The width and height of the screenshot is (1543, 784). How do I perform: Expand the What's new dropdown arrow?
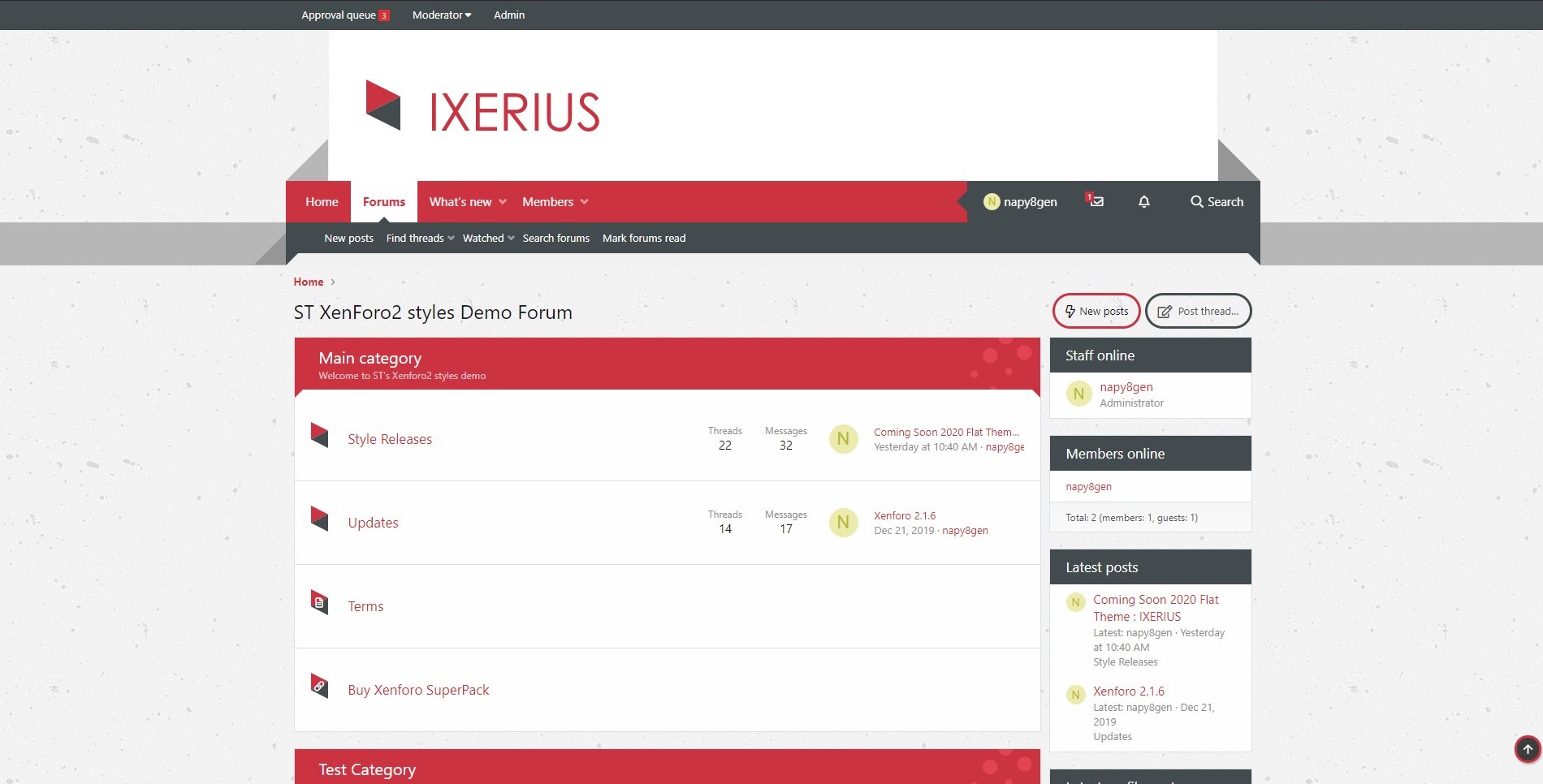pyautogui.click(x=503, y=202)
